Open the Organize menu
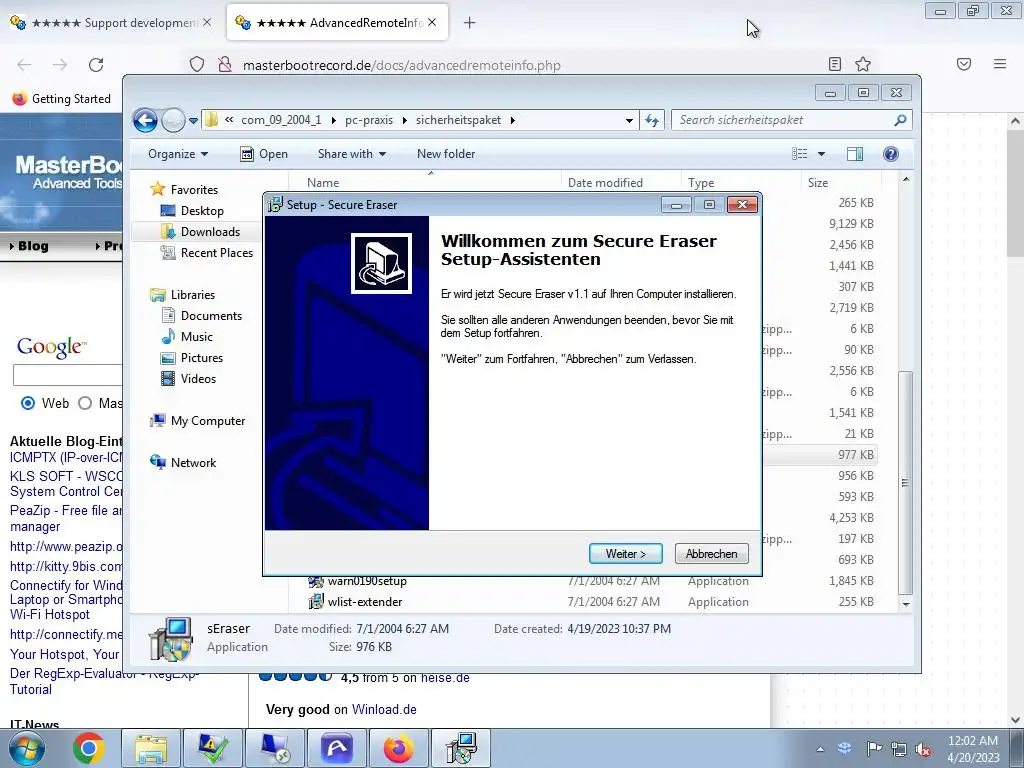Viewport: 1024px width, 768px height. click(178, 154)
